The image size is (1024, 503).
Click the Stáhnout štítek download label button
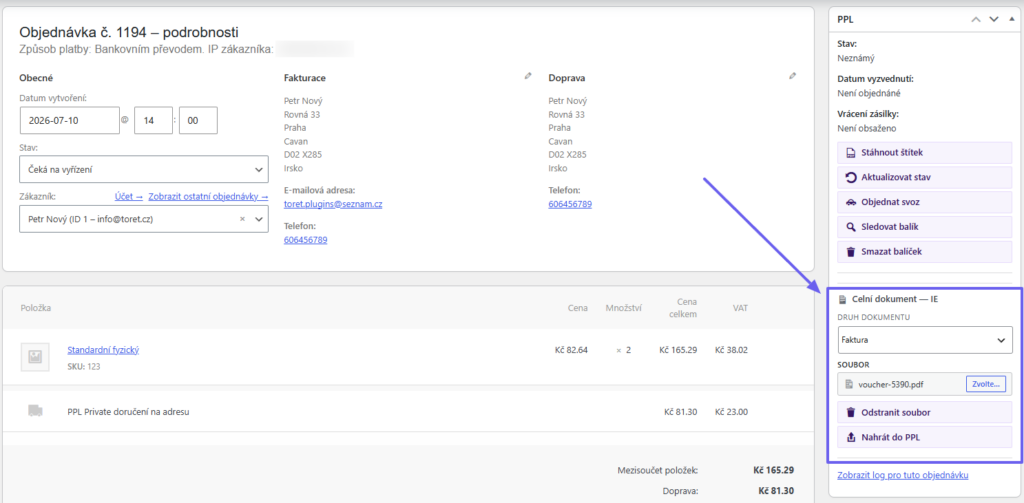[x=924, y=153]
